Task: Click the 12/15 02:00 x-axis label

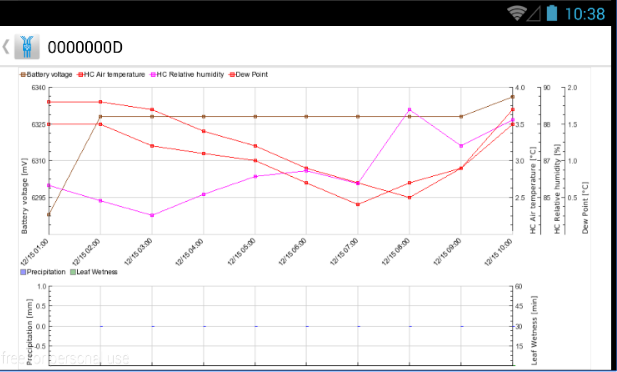Action: pyautogui.click(x=87, y=251)
